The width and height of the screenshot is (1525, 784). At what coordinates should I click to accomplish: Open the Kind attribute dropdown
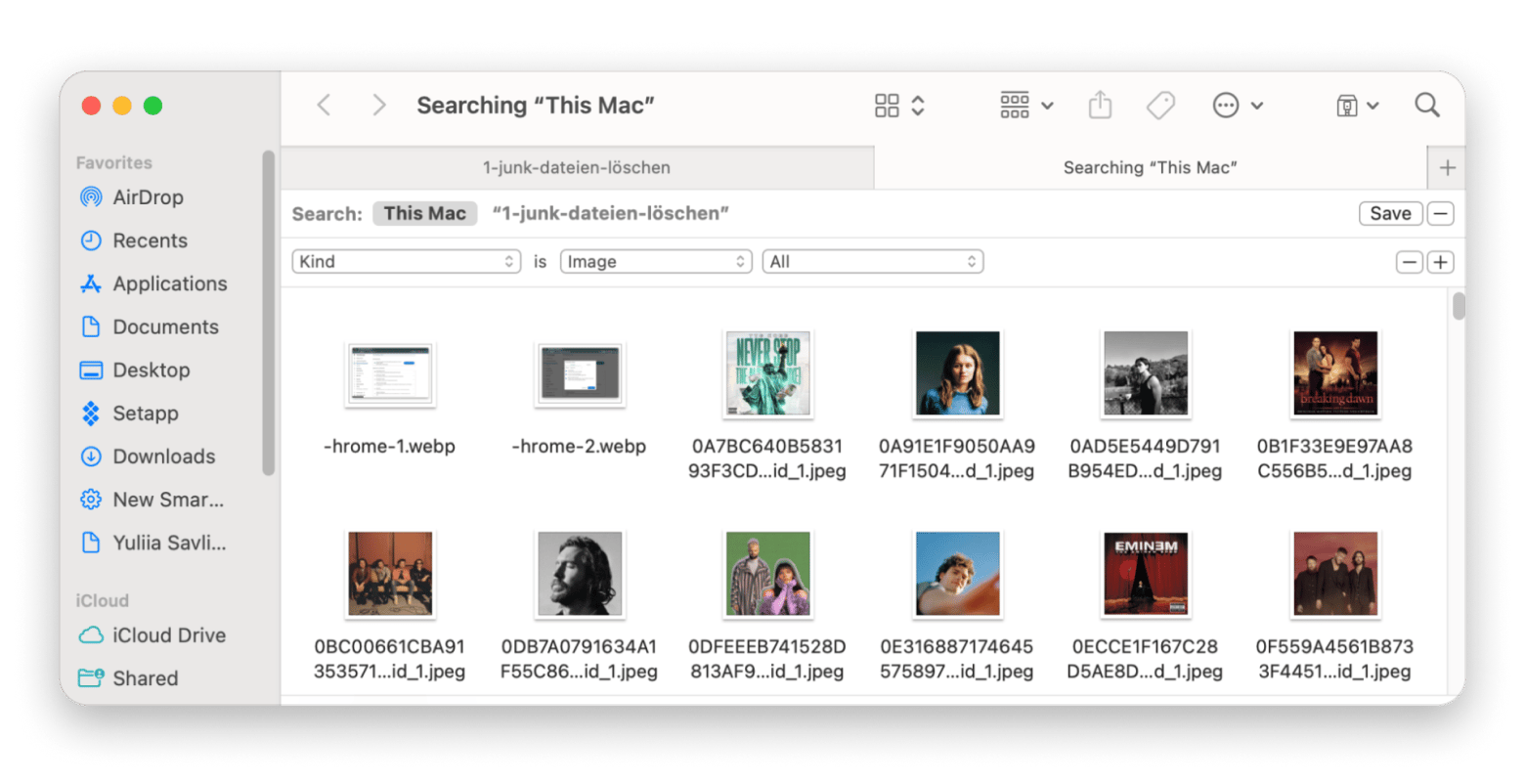click(x=406, y=262)
